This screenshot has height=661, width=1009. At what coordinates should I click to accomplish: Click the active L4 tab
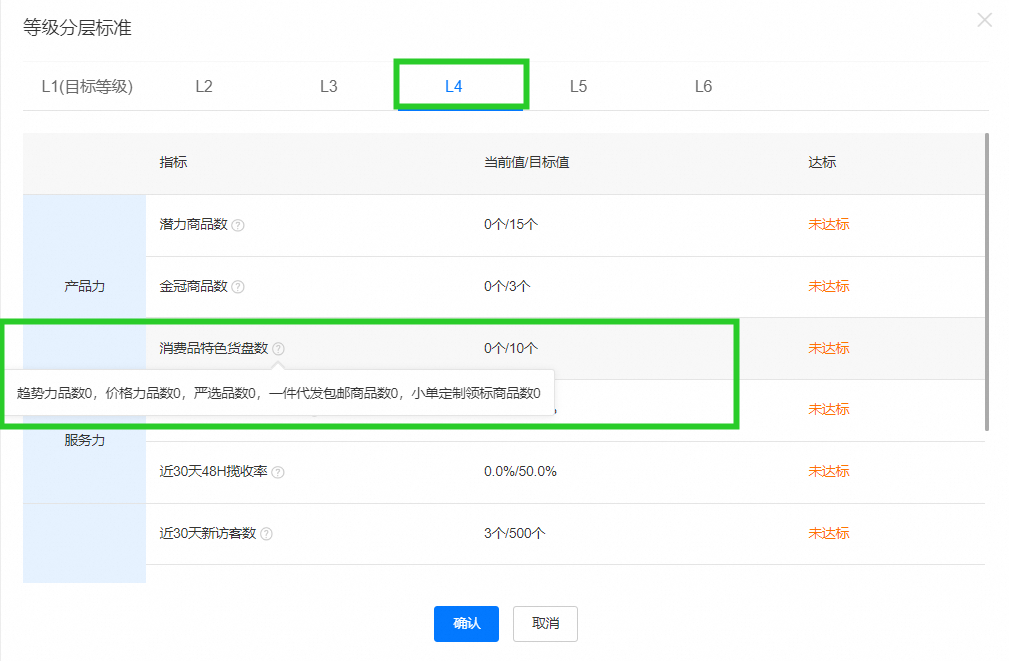454,86
